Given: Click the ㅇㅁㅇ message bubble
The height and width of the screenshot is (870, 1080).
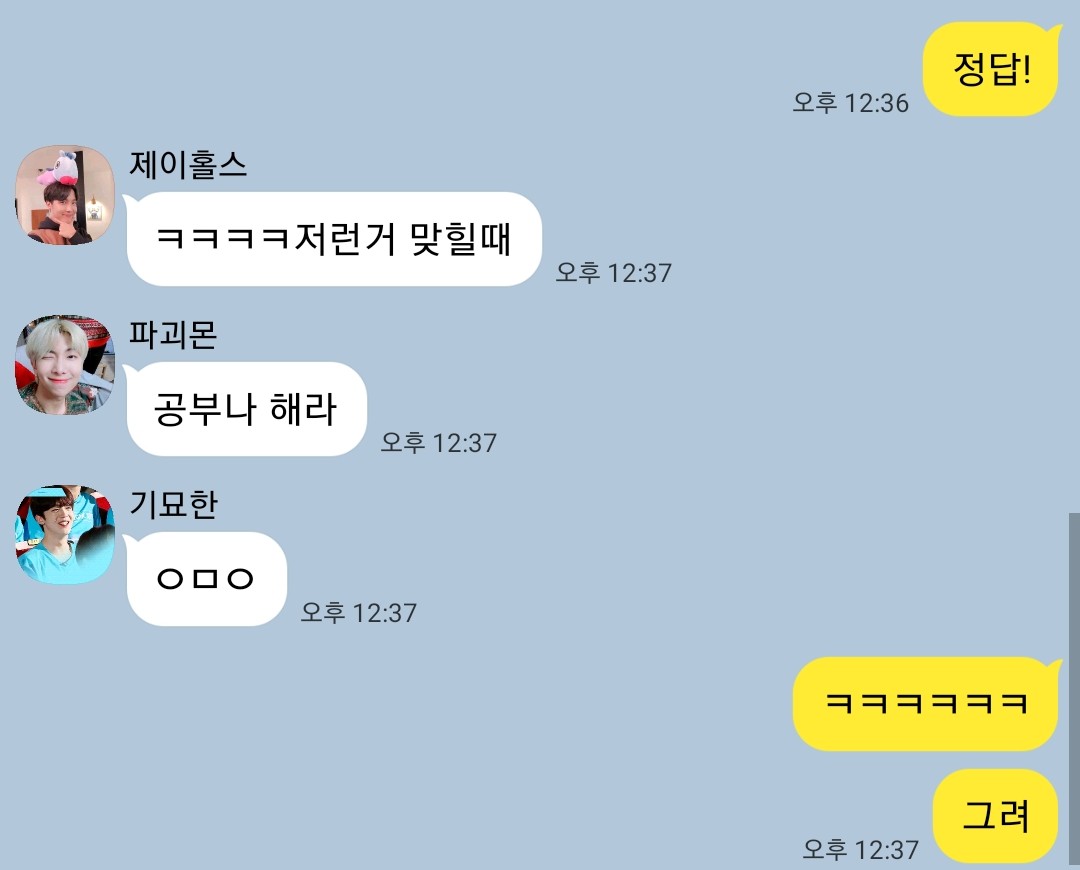Looking at the screenshot, I should 205,579.
